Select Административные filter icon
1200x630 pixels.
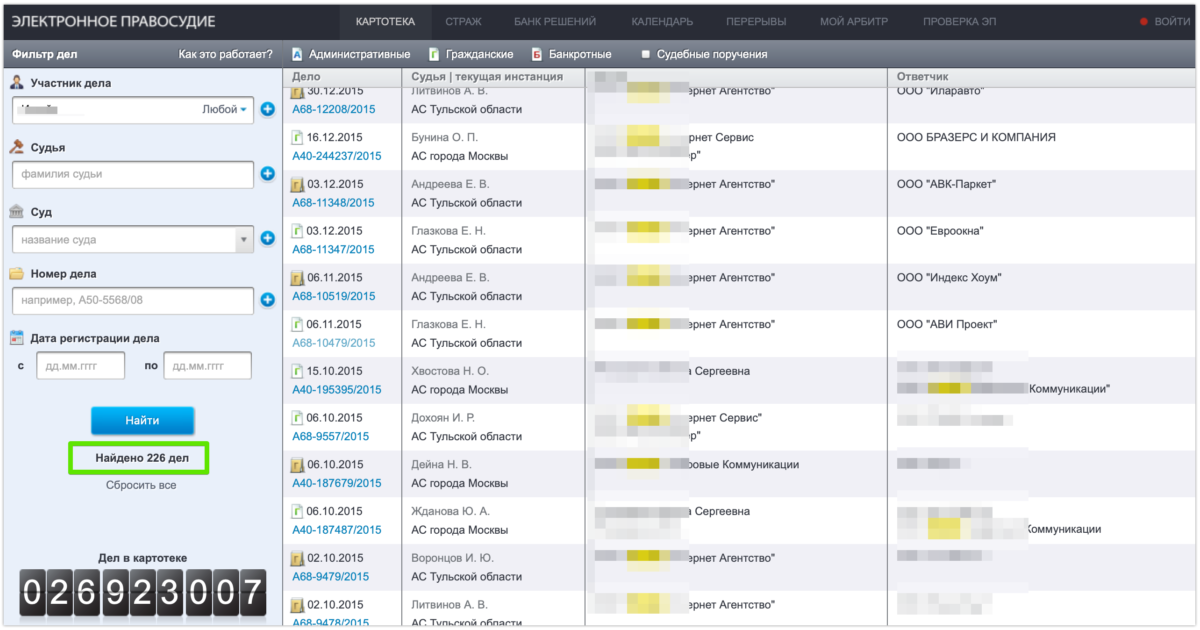pos(298,54)
